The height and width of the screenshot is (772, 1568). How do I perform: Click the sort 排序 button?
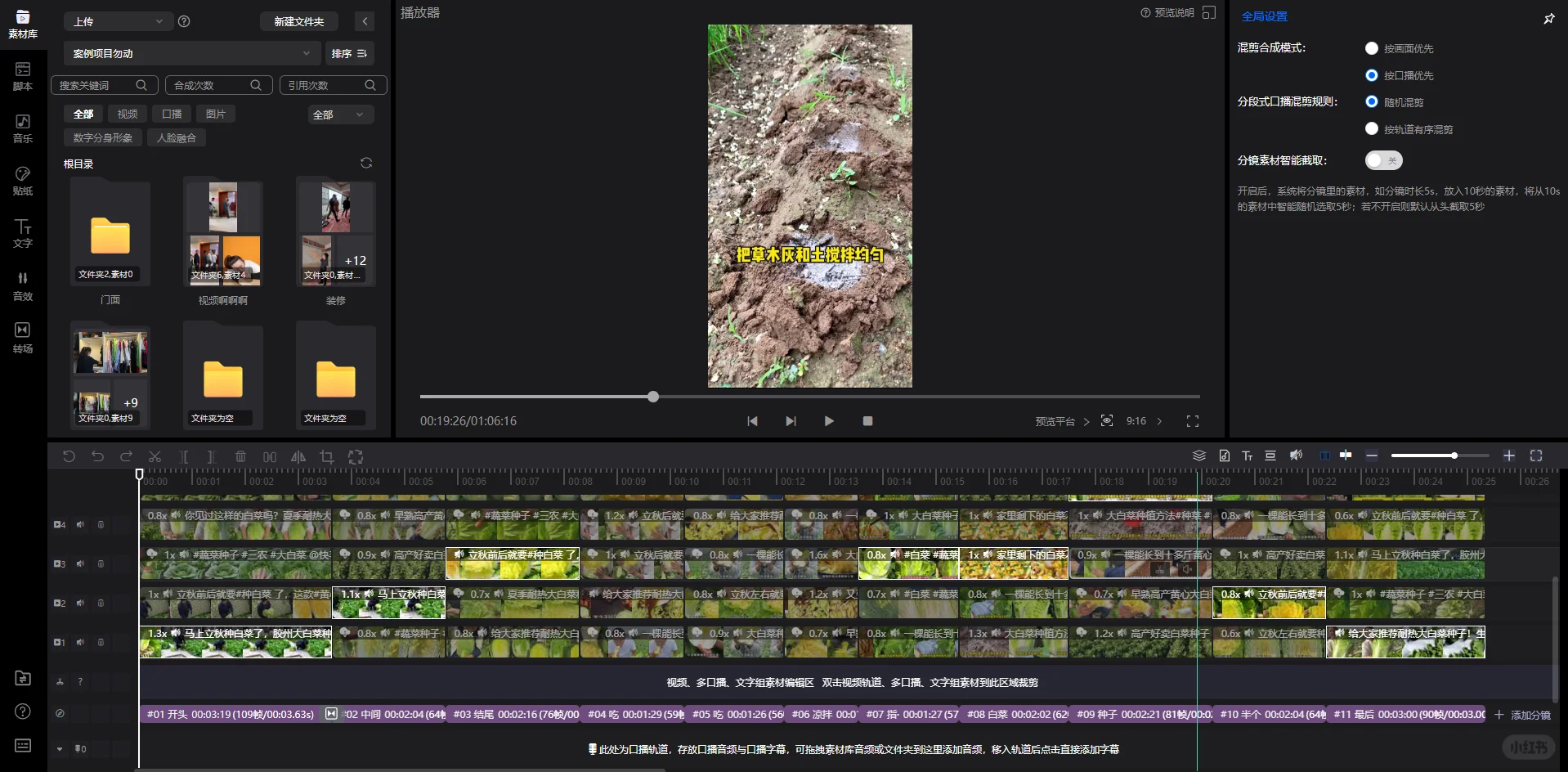349,53
